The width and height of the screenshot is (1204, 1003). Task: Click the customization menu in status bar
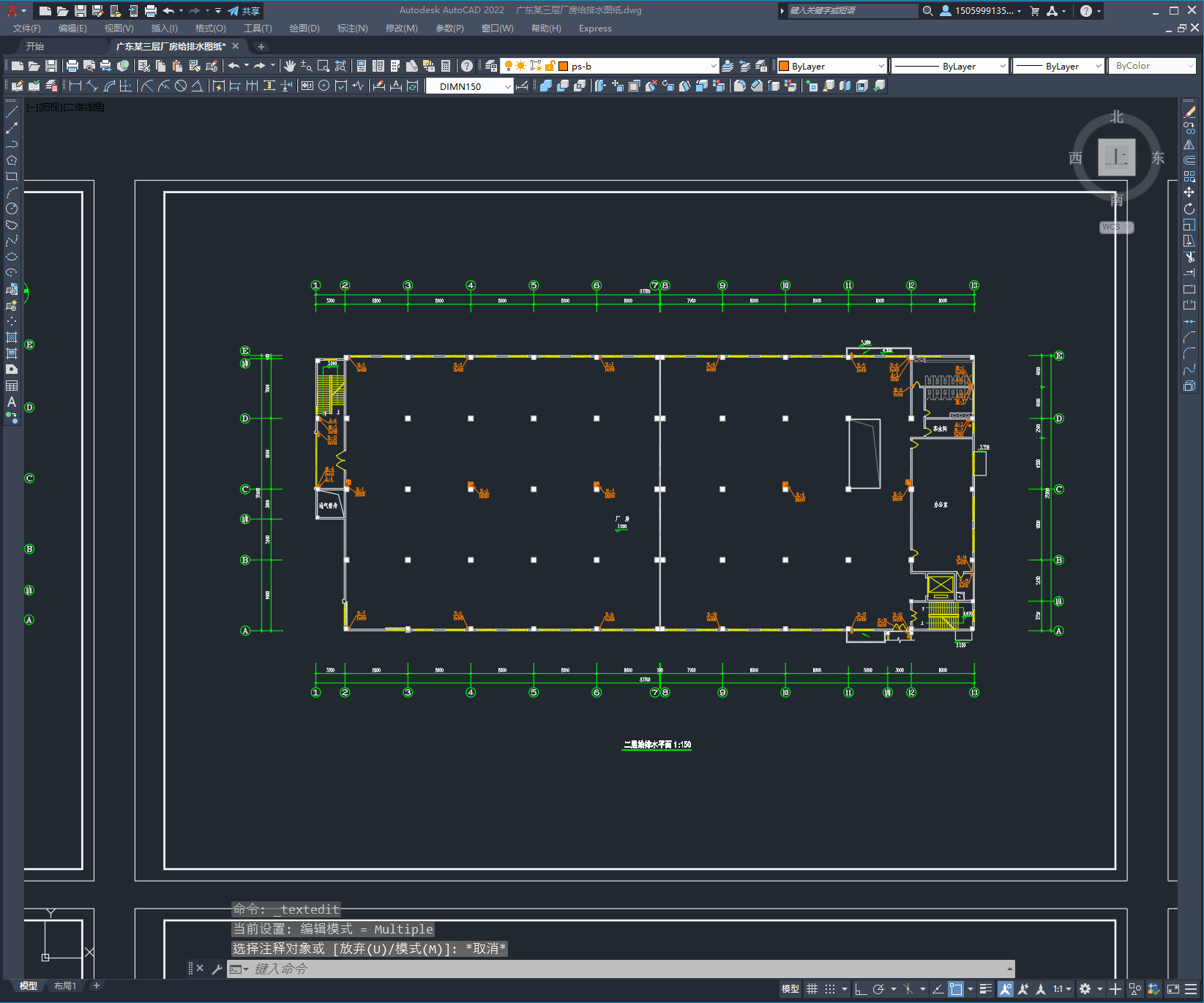coord(1191,989)
